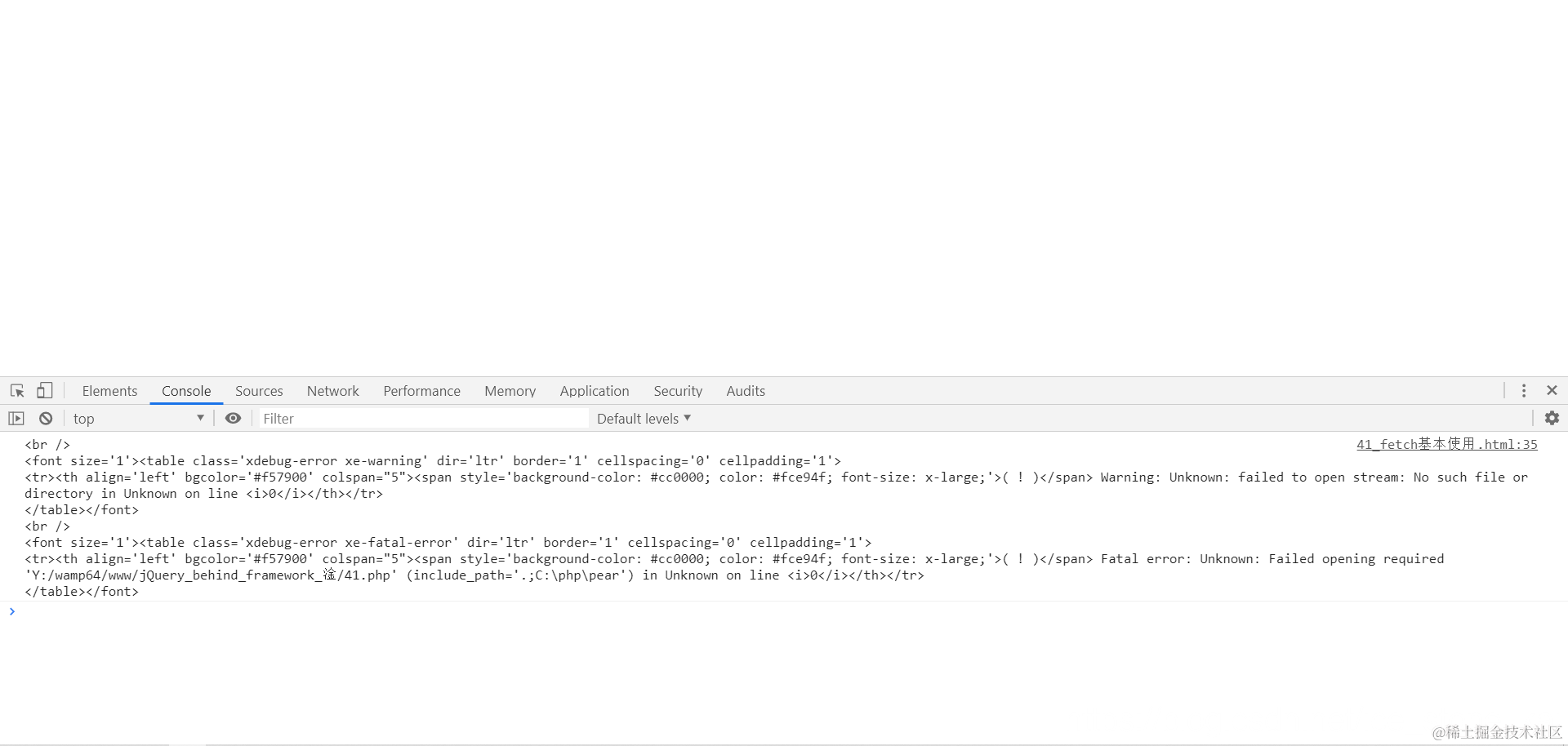
Task: Switch to the Elements tab
Action: (x=109, y=391)
